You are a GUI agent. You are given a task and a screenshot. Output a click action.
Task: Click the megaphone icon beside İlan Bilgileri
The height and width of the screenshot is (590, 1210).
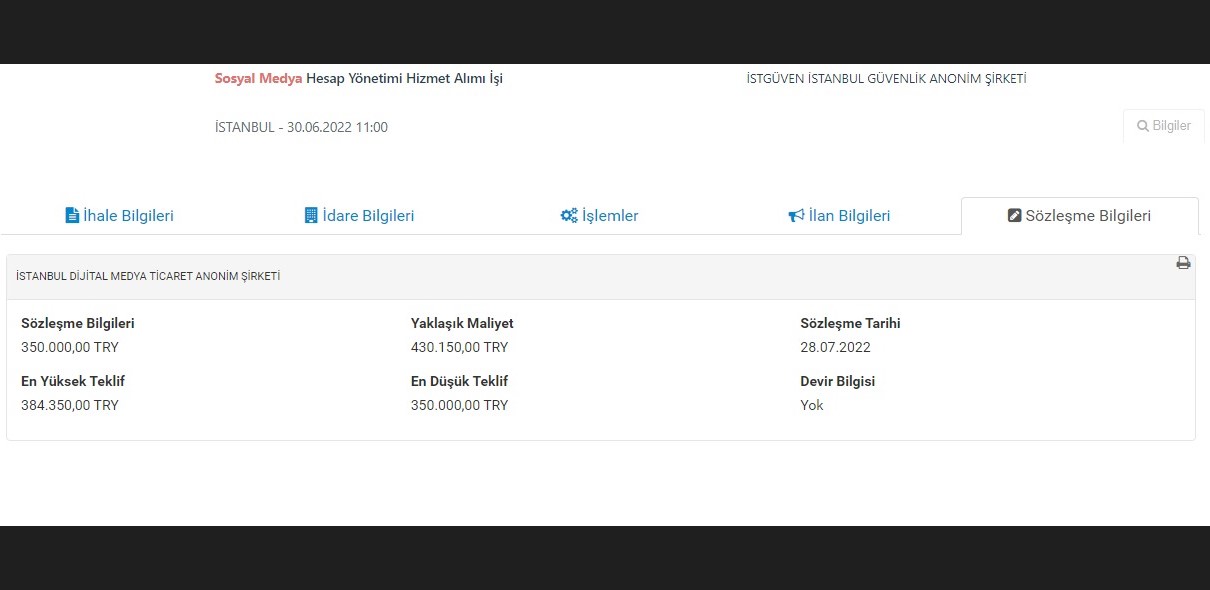796,216
